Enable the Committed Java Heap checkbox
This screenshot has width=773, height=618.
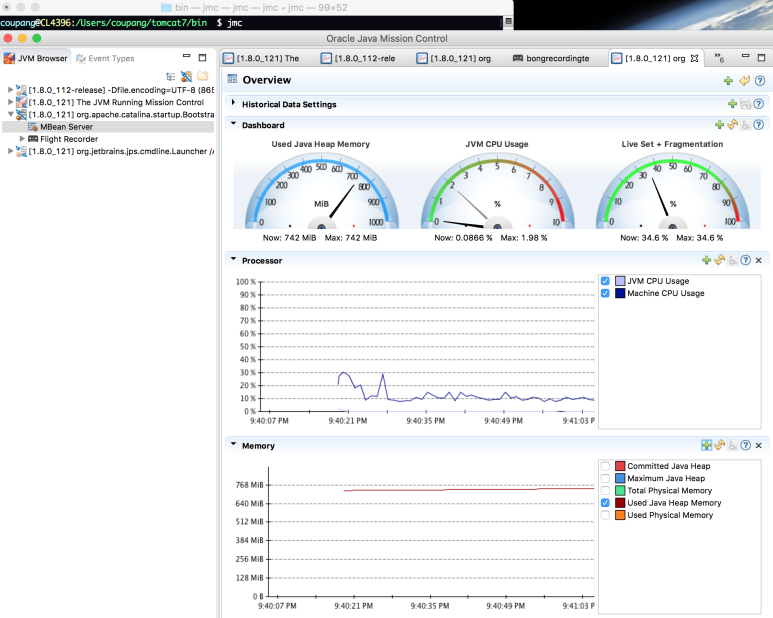click(x=605, y=466)
